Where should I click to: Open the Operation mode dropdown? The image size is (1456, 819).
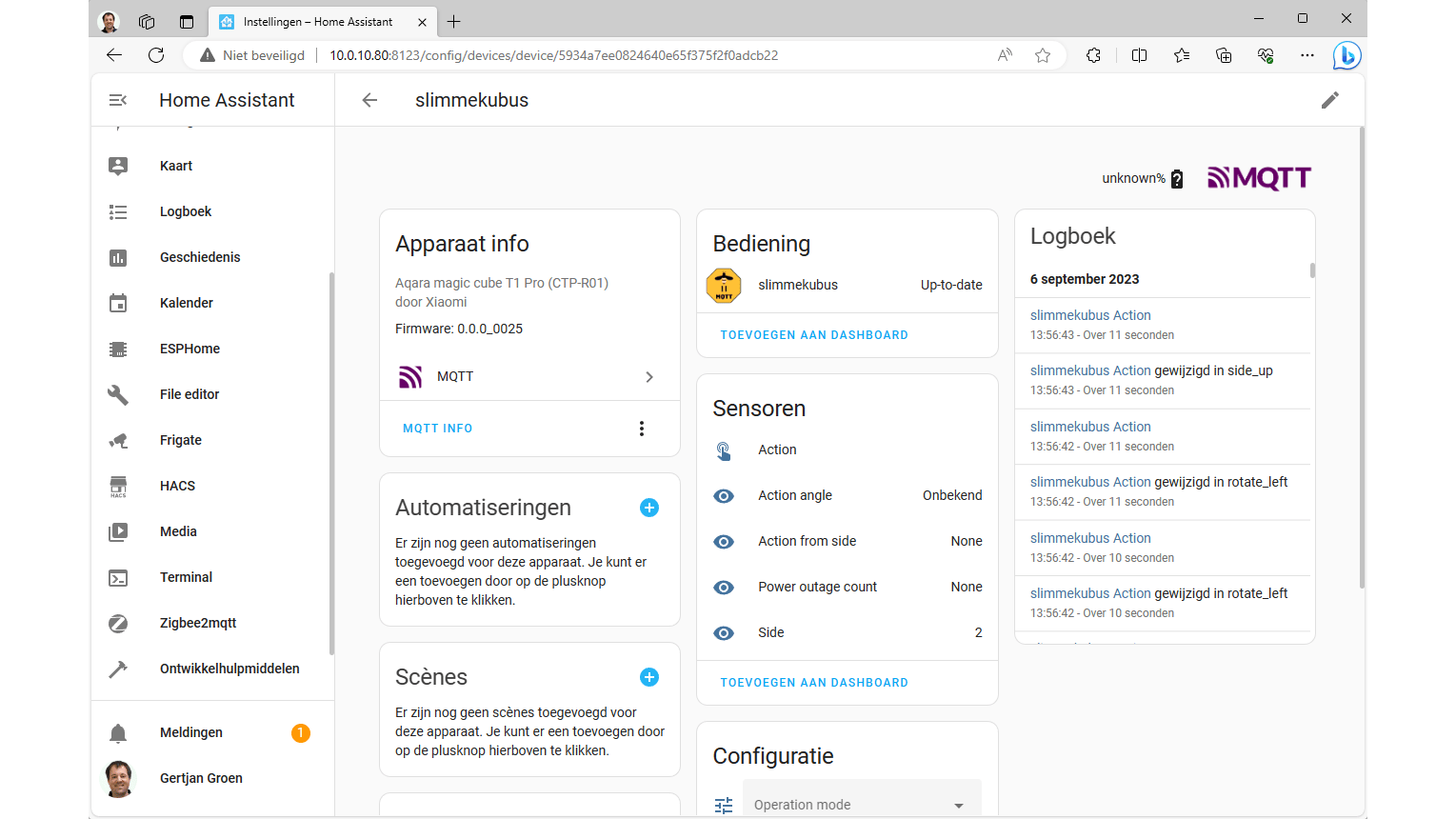click(862, 804)
